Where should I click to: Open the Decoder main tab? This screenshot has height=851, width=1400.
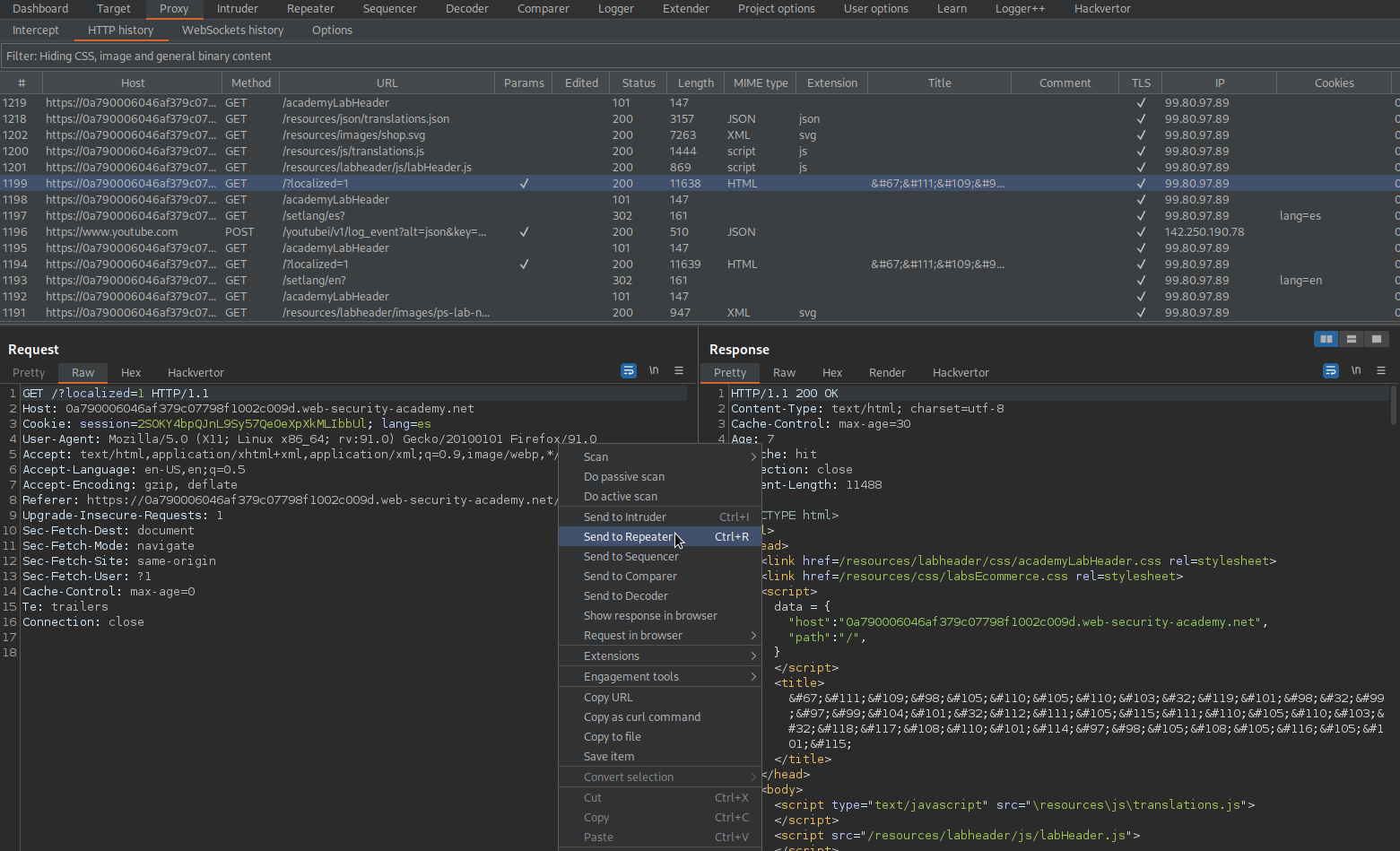coord(467,9)
